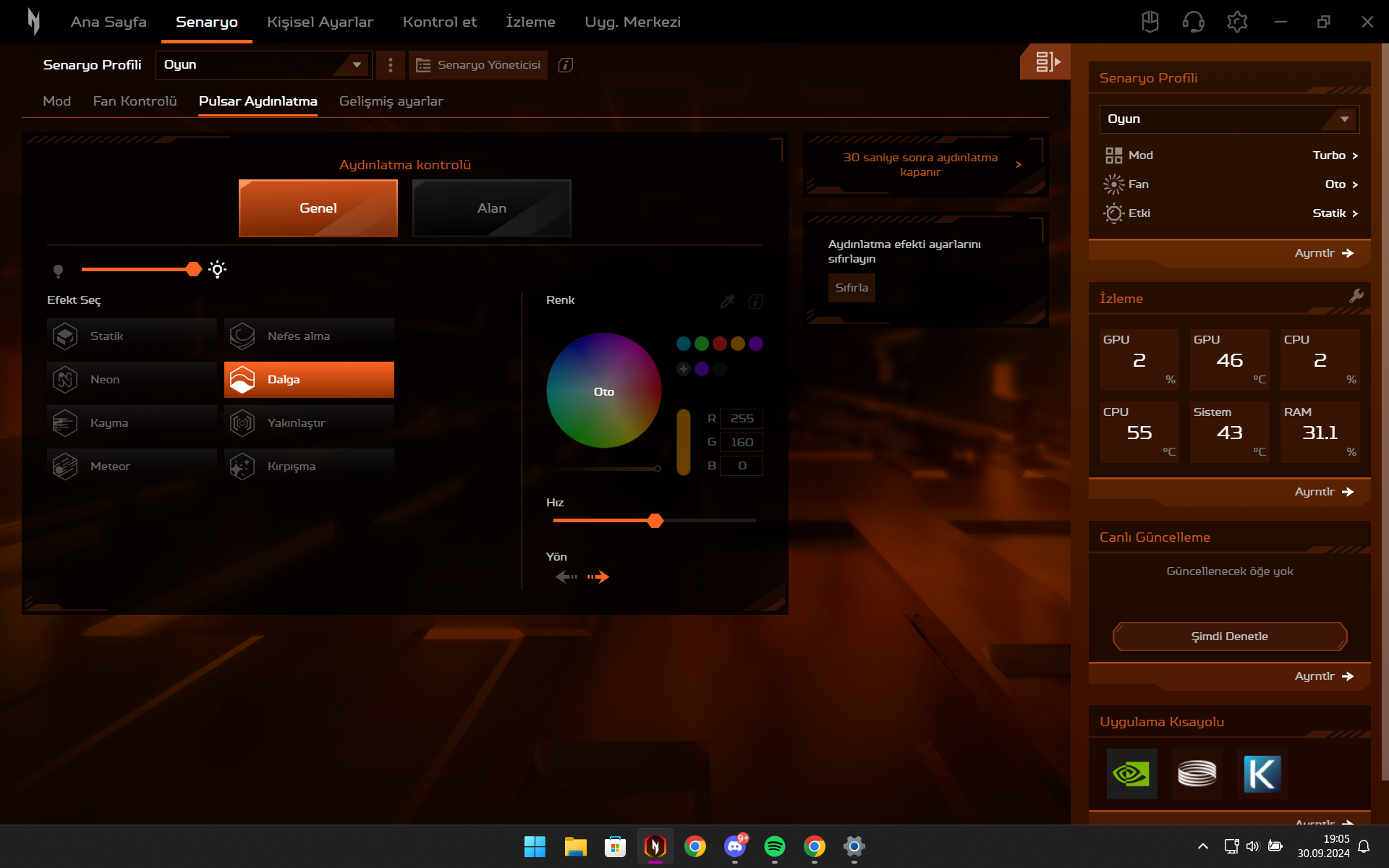Click the Genel lighting control button
1389x868 pixels.
[x=318, y=208]
